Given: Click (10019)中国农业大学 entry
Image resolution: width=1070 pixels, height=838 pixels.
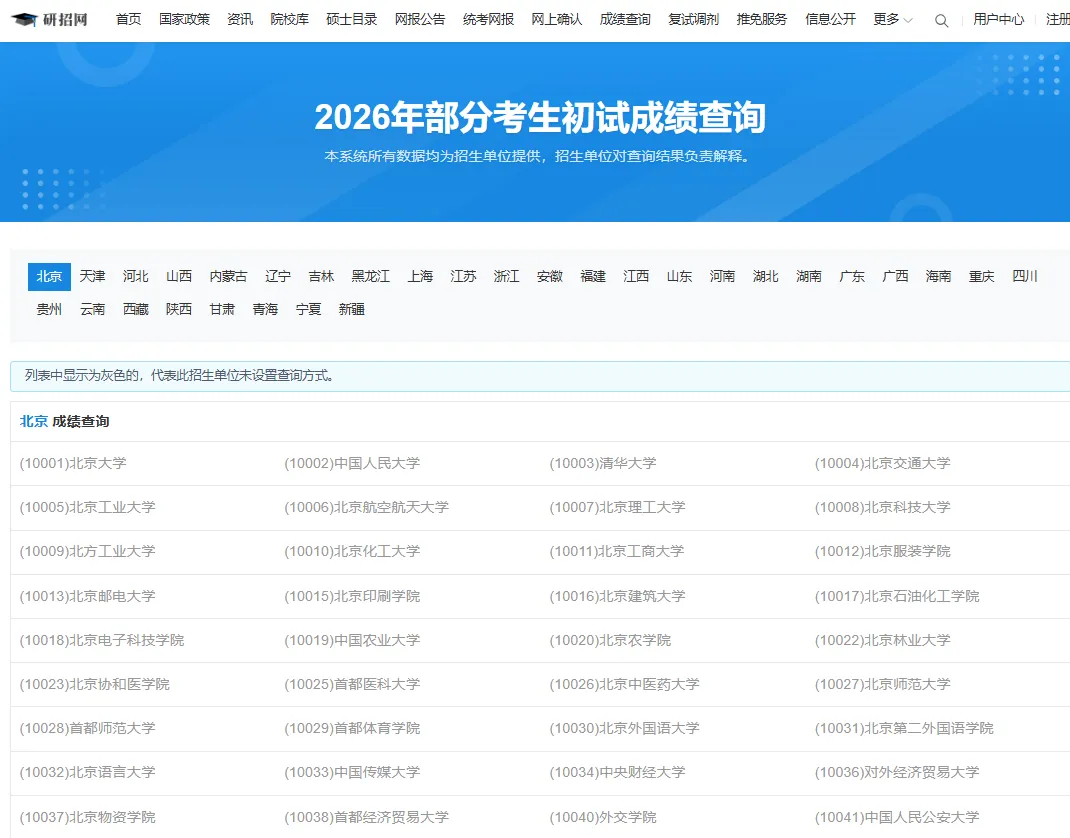Looking at the screenshot, I should (x=352, y=641).
